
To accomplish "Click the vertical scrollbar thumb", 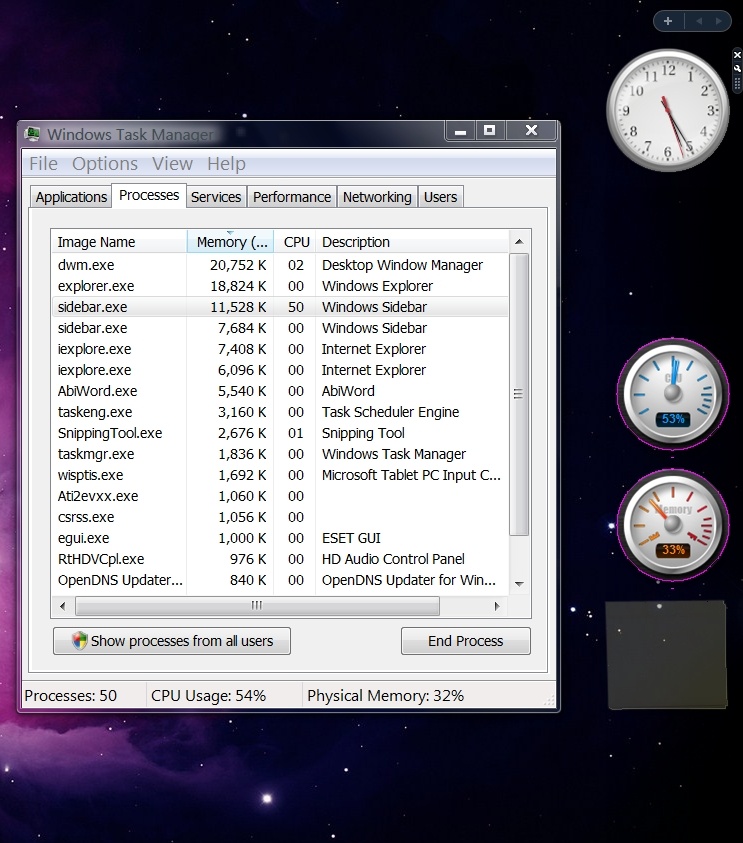I will coord(519,394).
